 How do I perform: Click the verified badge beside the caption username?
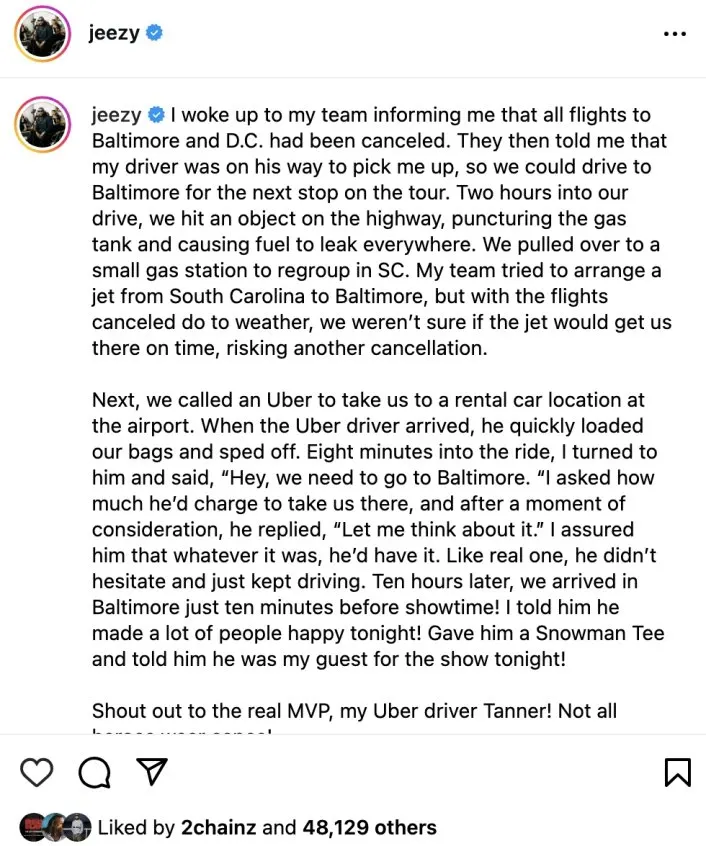(x=157, y=115)
